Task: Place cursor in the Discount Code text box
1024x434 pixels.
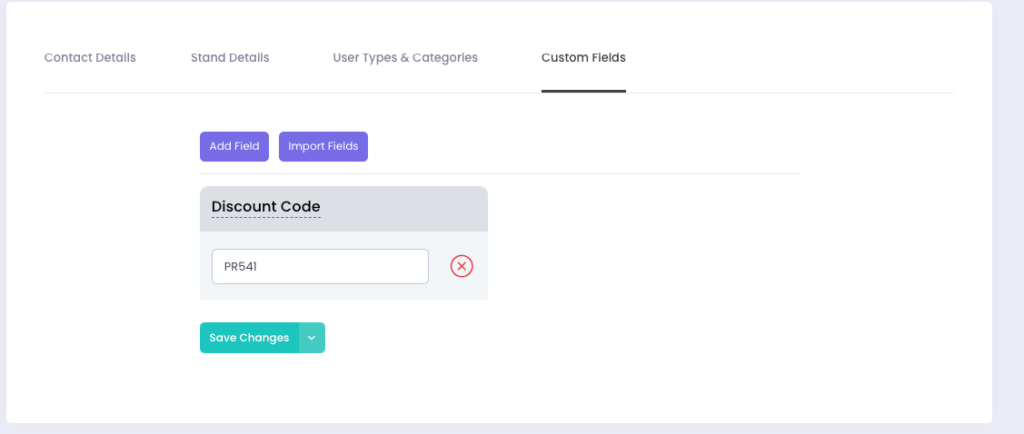Action: pyautogui.click(x=320, y=267)
